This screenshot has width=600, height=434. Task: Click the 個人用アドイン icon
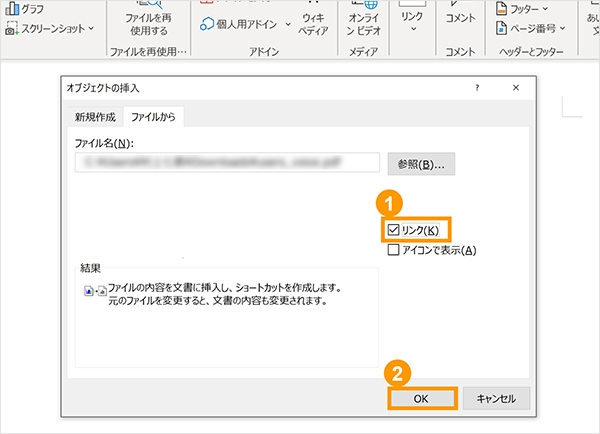(207, 24)
